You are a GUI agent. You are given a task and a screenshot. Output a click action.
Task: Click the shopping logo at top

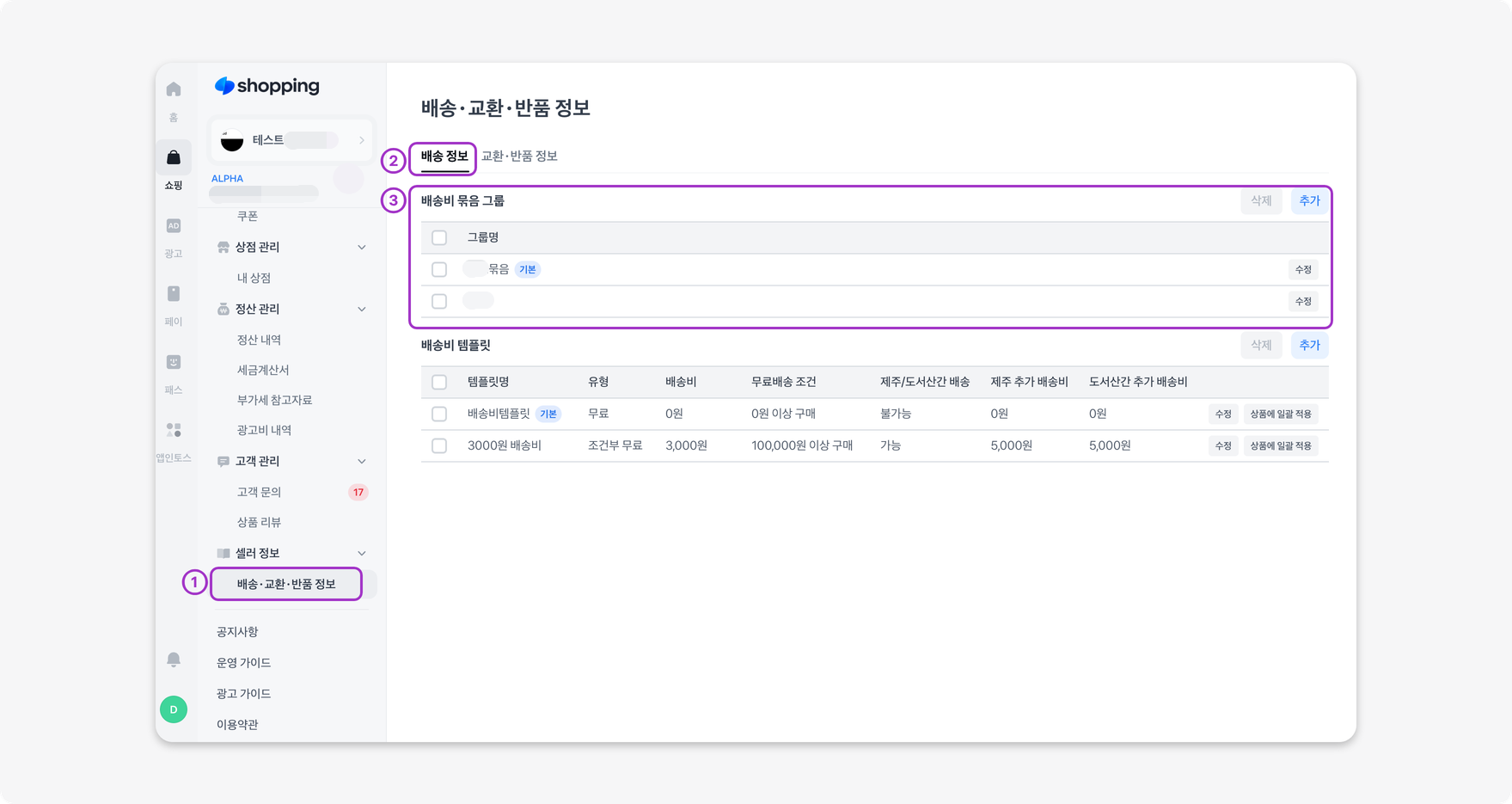tap(267, 86)
